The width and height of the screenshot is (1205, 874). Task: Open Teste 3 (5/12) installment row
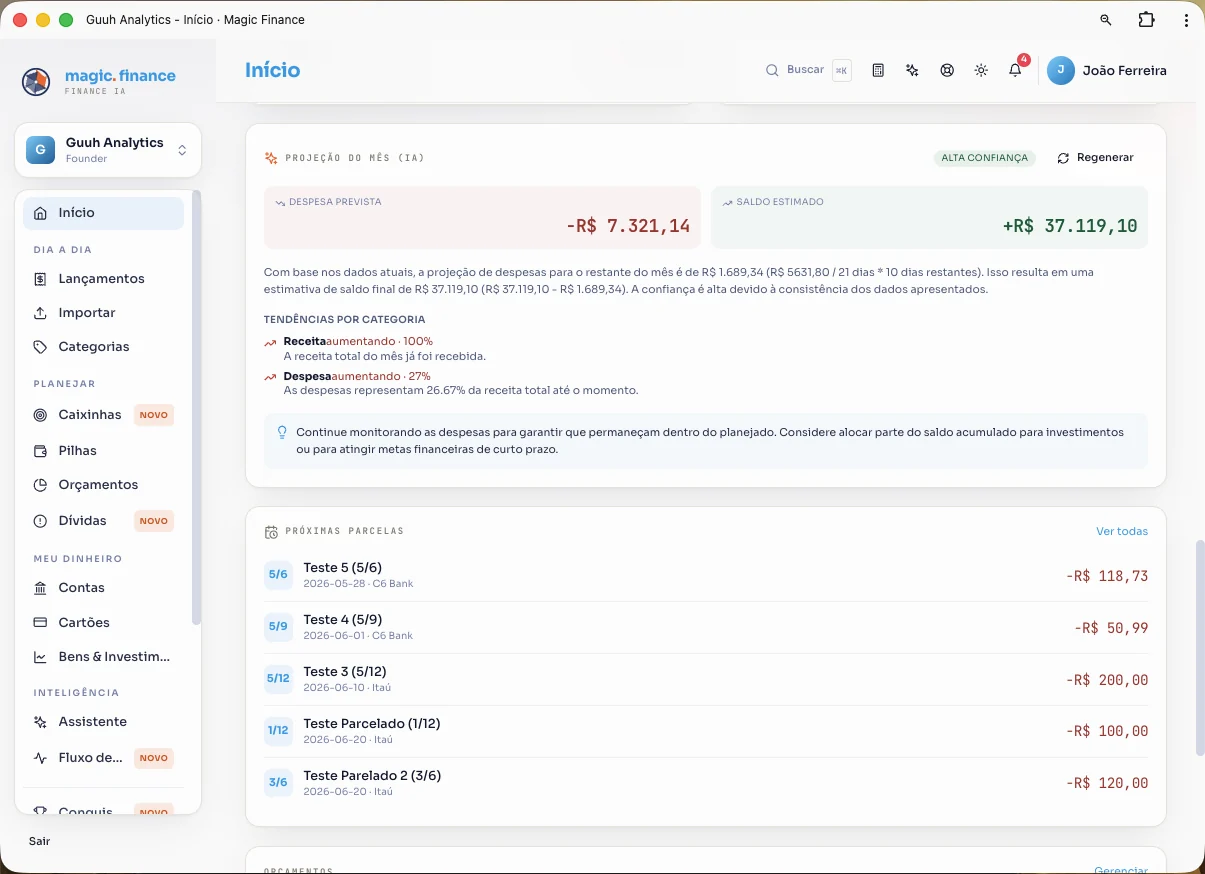706,679
